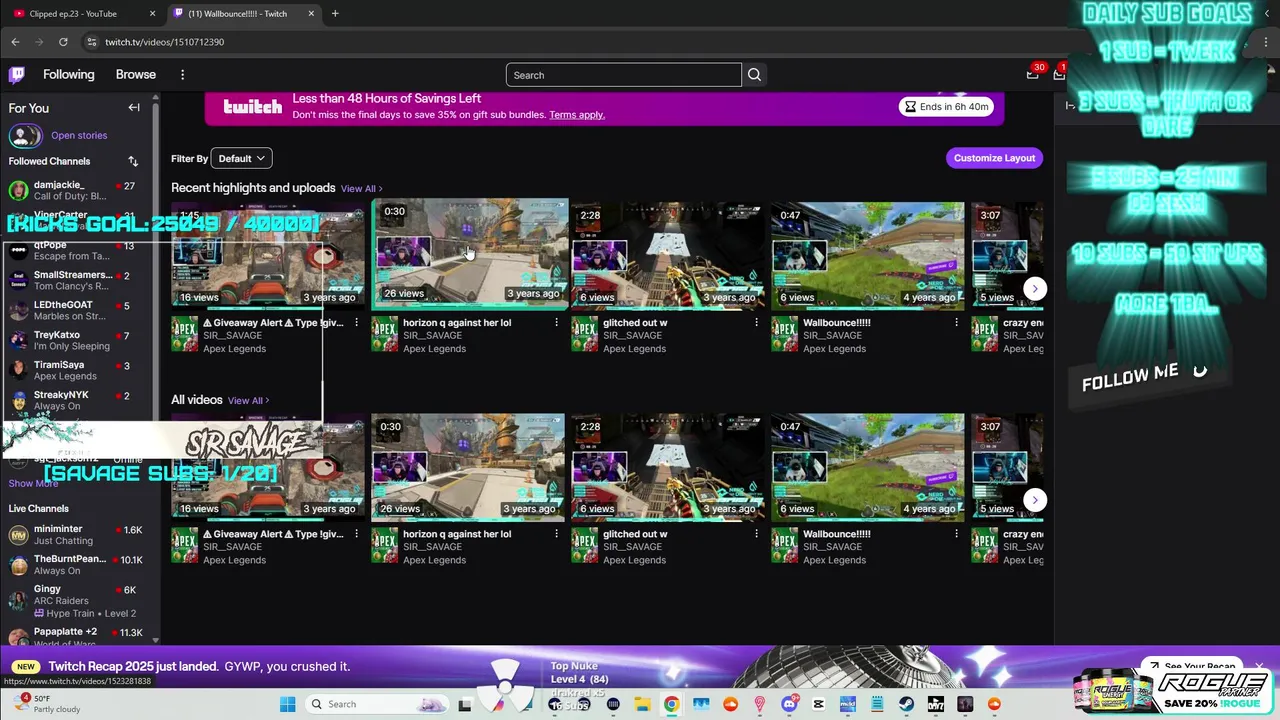
Task: Expand View All for Recent highlights
Action: 361,188
